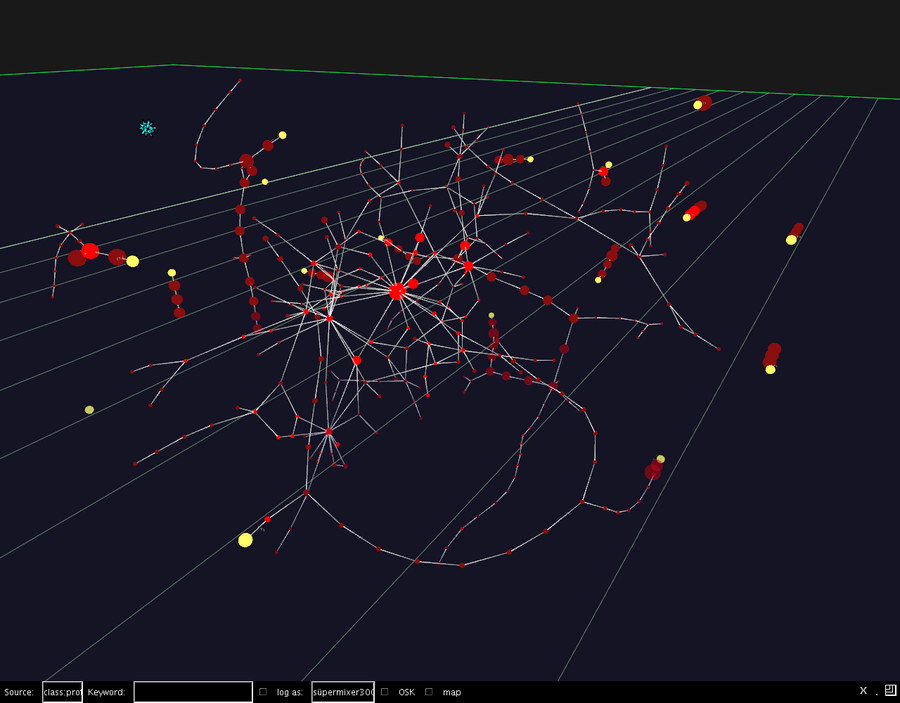Focus the empty Keyword input field
This screenshot has width=900, height=703.
point(193,692)
